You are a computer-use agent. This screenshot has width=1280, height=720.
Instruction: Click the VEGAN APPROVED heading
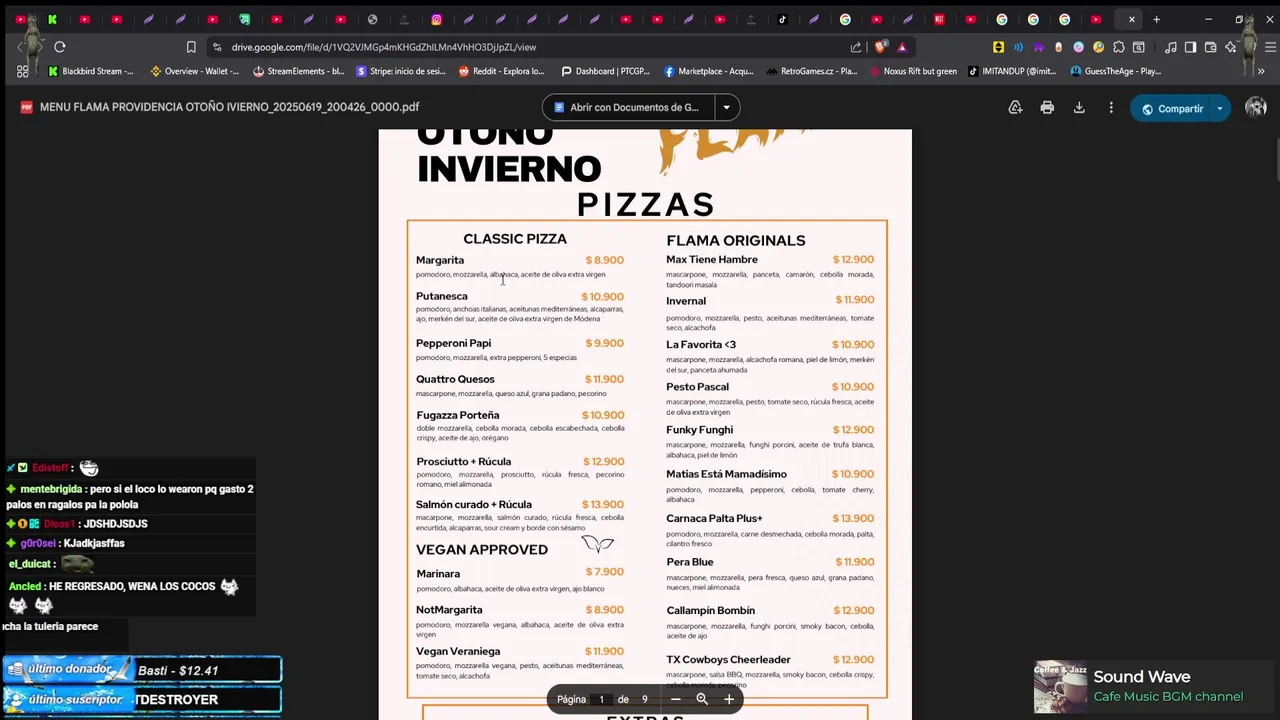(x=482, y=550)
